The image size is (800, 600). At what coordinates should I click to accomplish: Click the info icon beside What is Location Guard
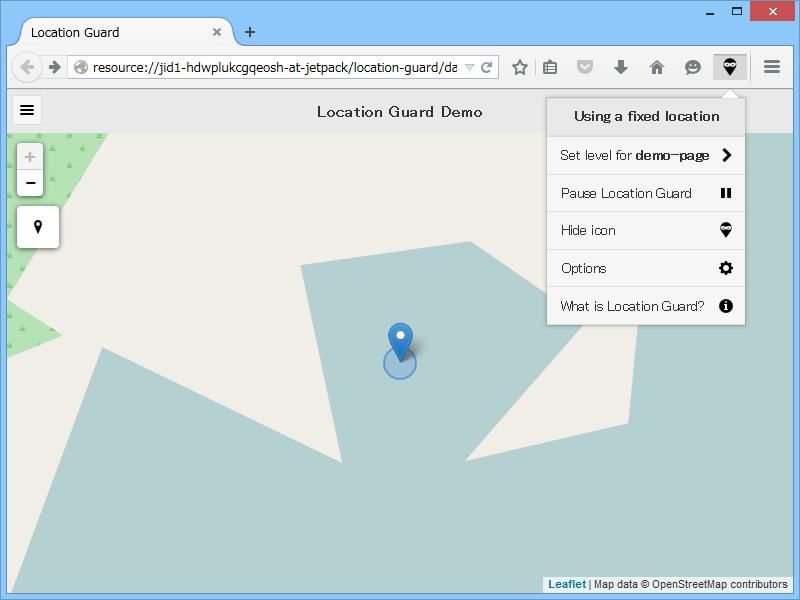coord(725,306)
